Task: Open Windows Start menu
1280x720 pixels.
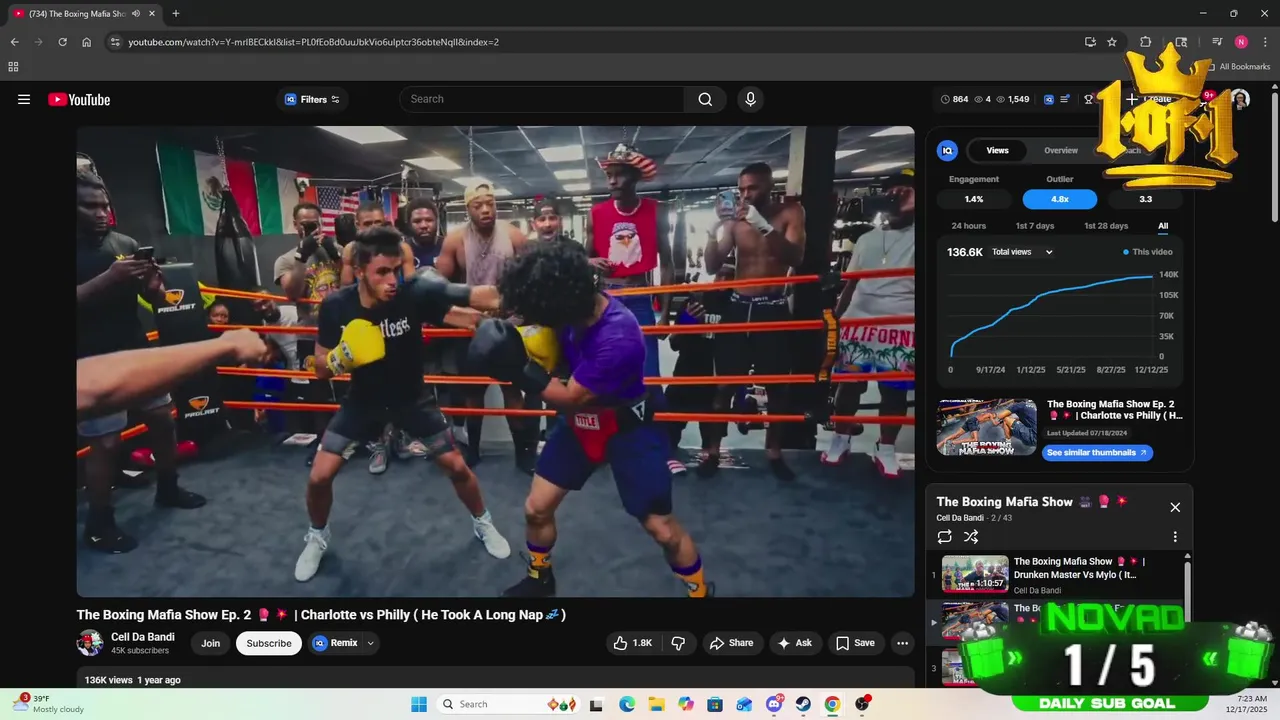Action: (x=418, y=704)
